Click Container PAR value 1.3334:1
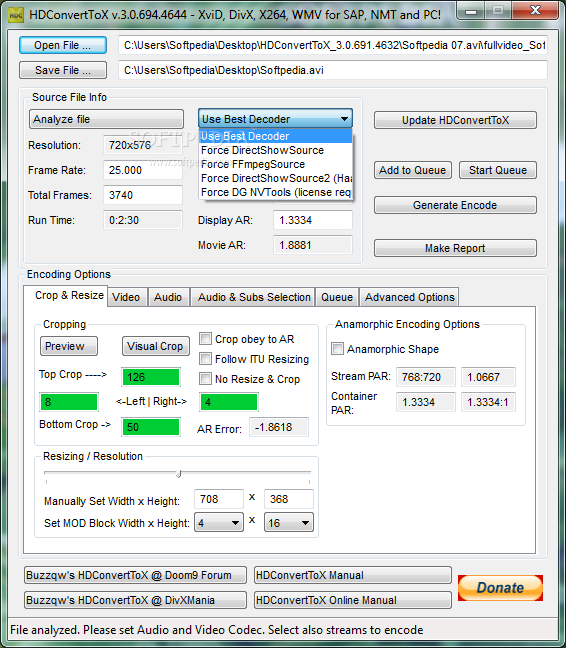The width and height of the screenshot is (566, 648). pyautogui.click(x=488, y=402)
